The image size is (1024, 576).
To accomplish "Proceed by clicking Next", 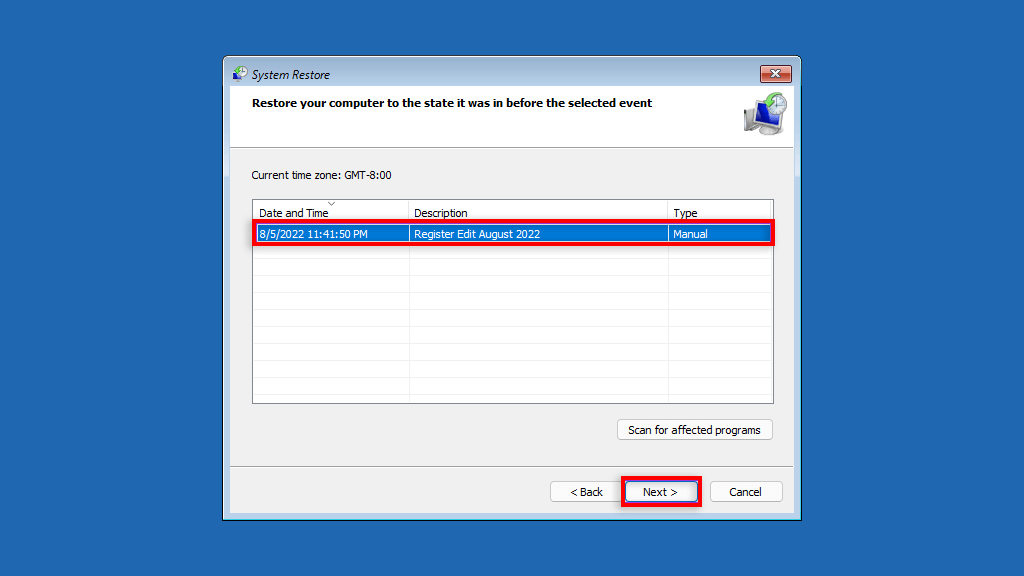I will [x=660, y=492].
